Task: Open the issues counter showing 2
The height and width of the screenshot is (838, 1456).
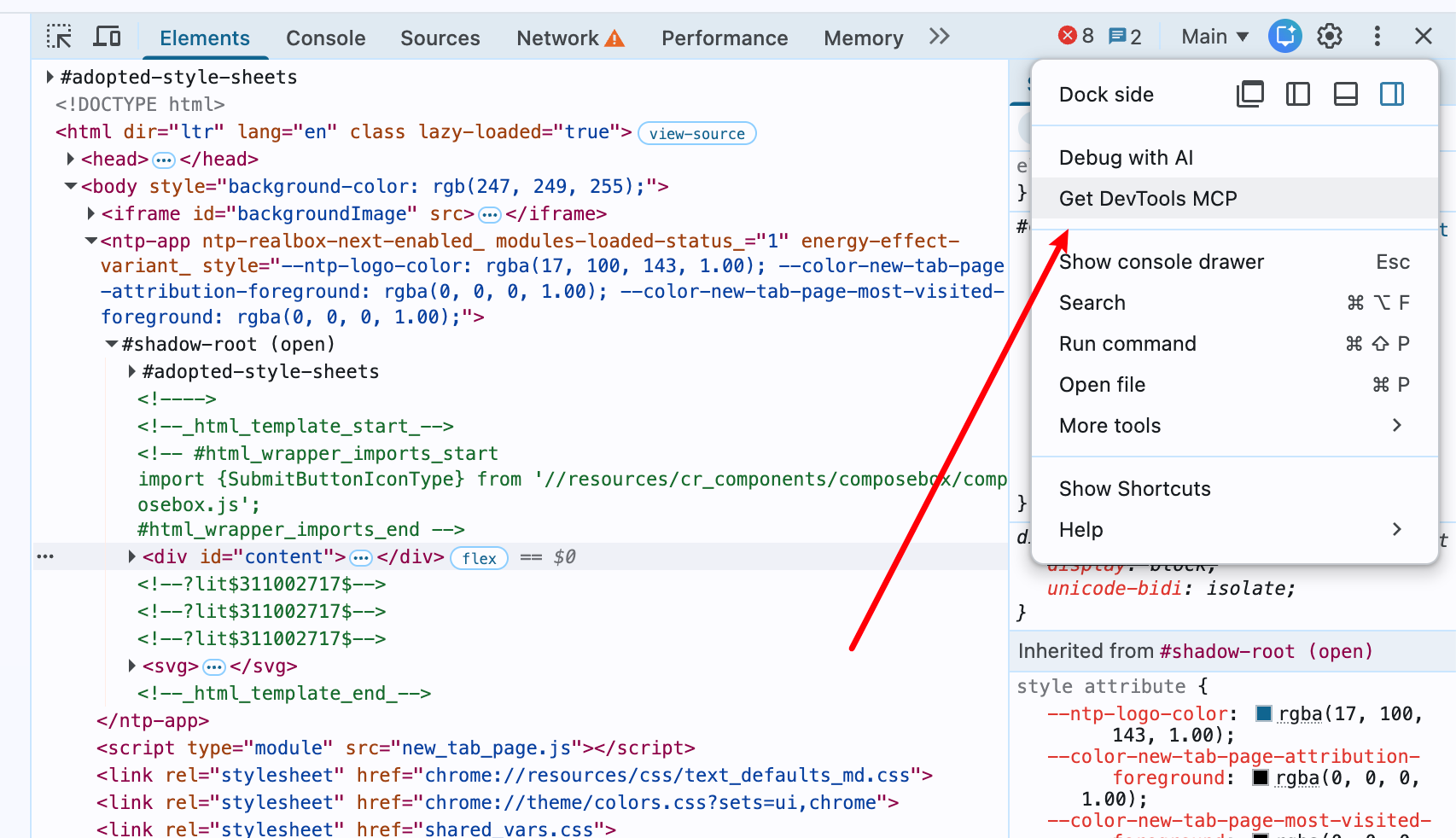Action: (x=1125, y=36)
